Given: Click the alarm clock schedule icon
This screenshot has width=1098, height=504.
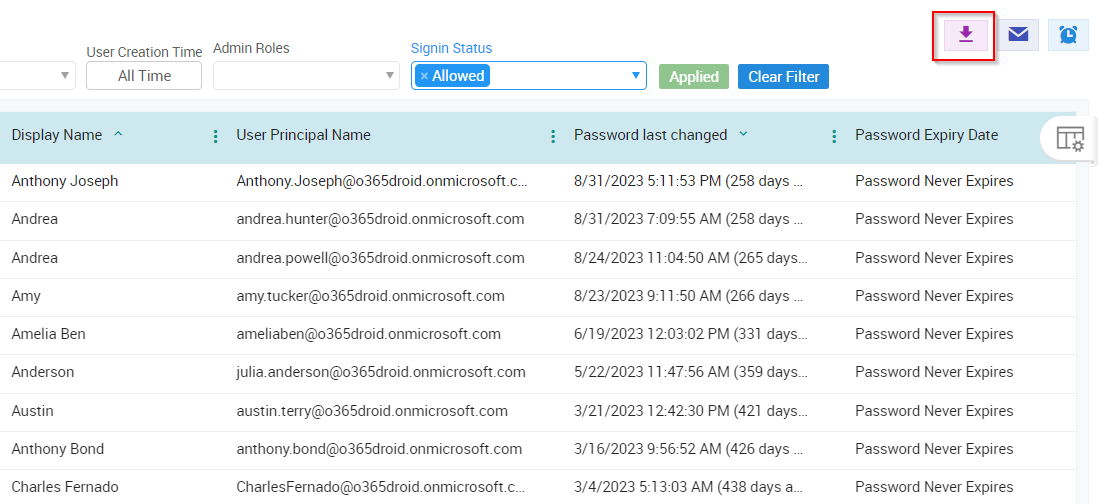Looking at the screenshot, I should point(1068,34).
